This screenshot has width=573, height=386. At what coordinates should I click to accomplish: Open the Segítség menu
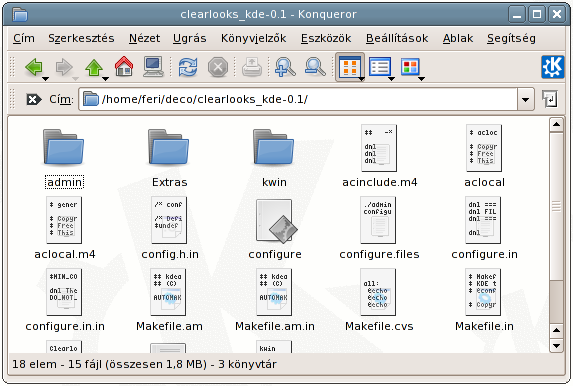point(511,38)
